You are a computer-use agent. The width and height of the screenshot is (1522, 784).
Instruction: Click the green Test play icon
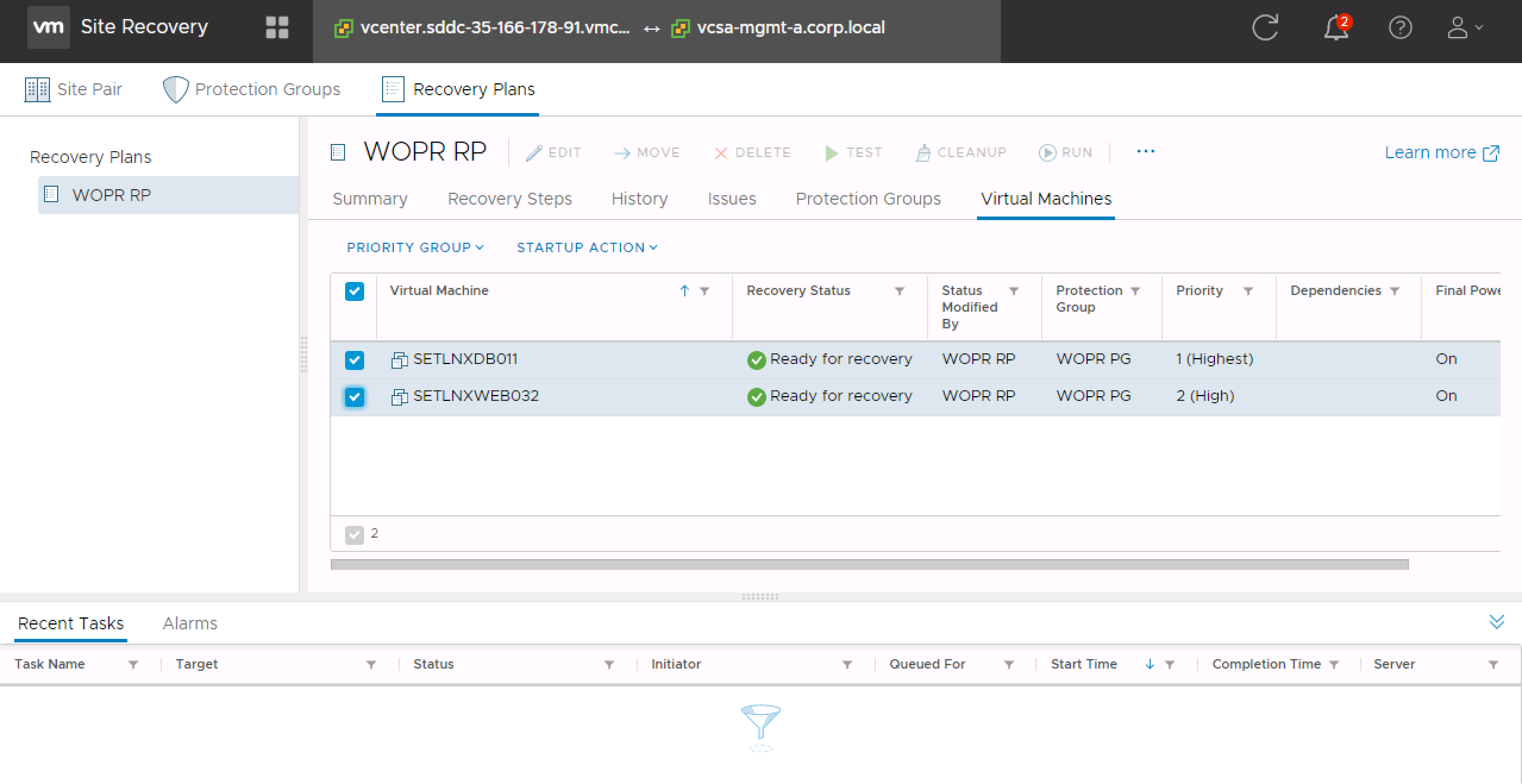coord(832,153)
